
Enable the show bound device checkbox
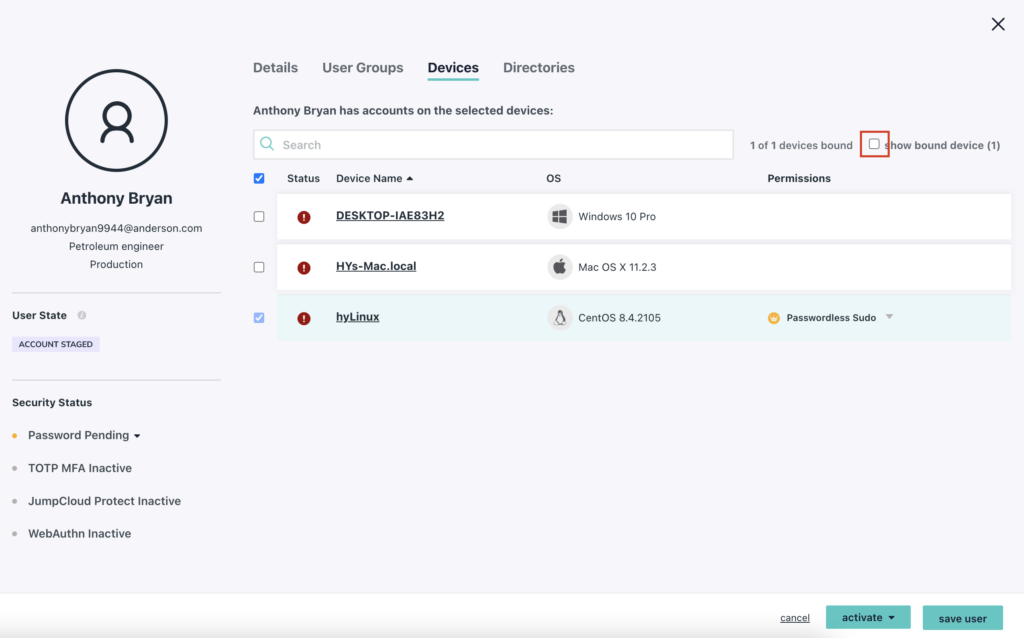[874, 144]
